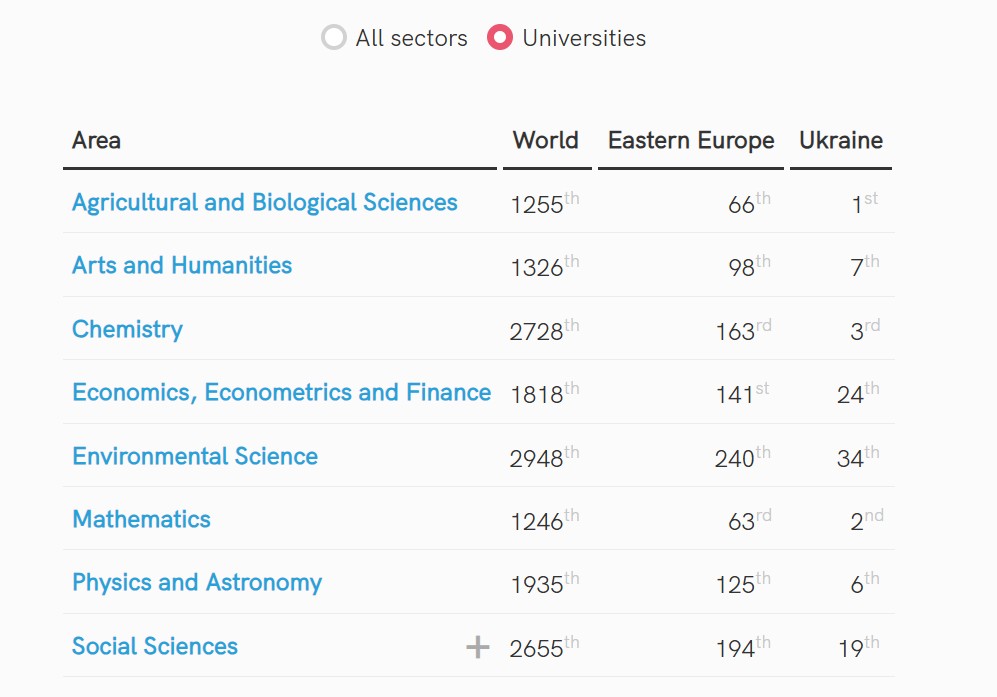This screenshot has height=697, width=997.
Task: Go to the Environmental Science link
Action: point(195,456)
